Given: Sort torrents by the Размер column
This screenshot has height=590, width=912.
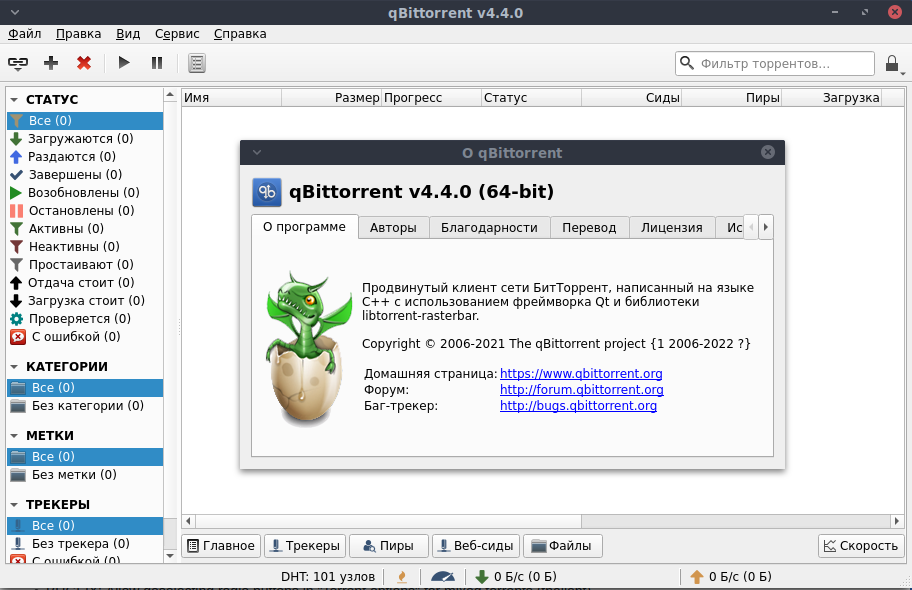Looking at the screenshot, I should coord(332,98).
